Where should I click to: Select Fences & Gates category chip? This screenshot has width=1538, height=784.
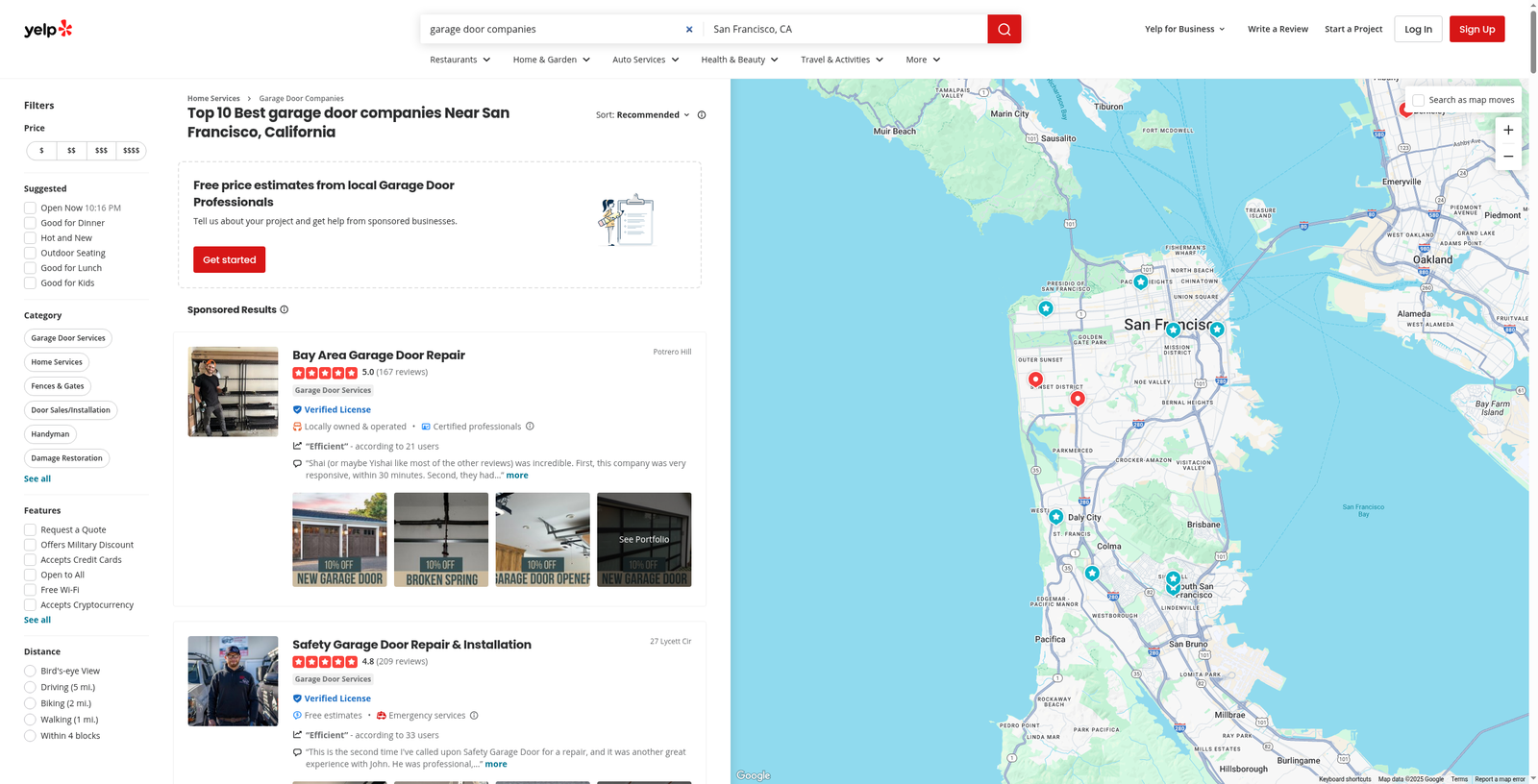coord(58,386)
